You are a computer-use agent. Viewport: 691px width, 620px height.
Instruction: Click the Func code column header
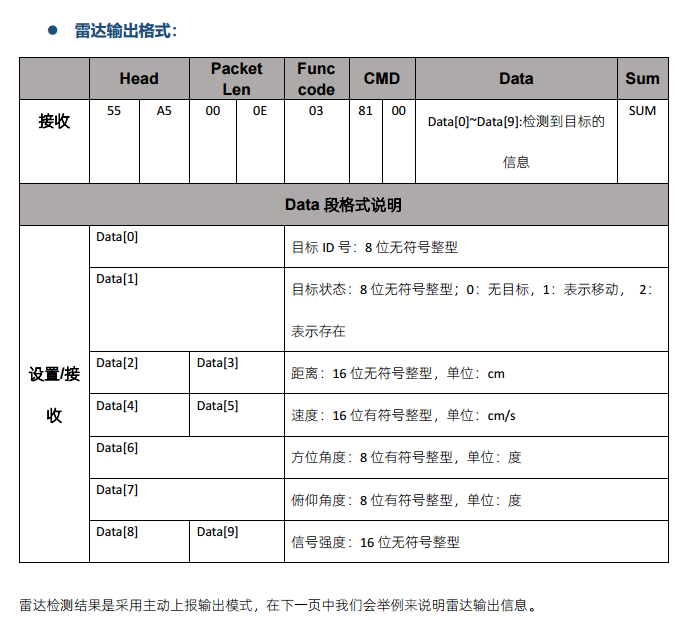pos(316,79)
